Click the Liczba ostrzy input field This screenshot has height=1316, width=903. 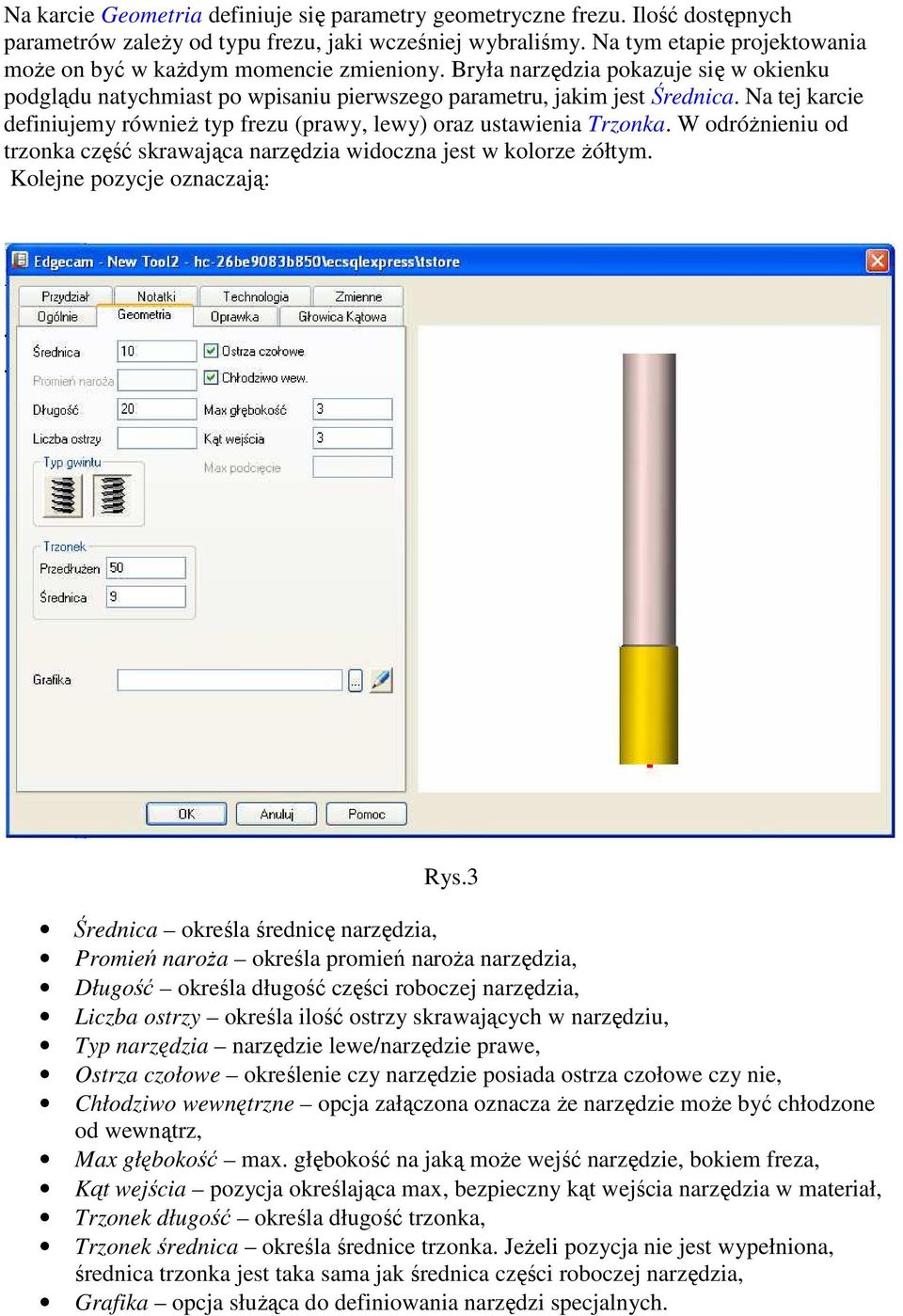tap(157, 438)
